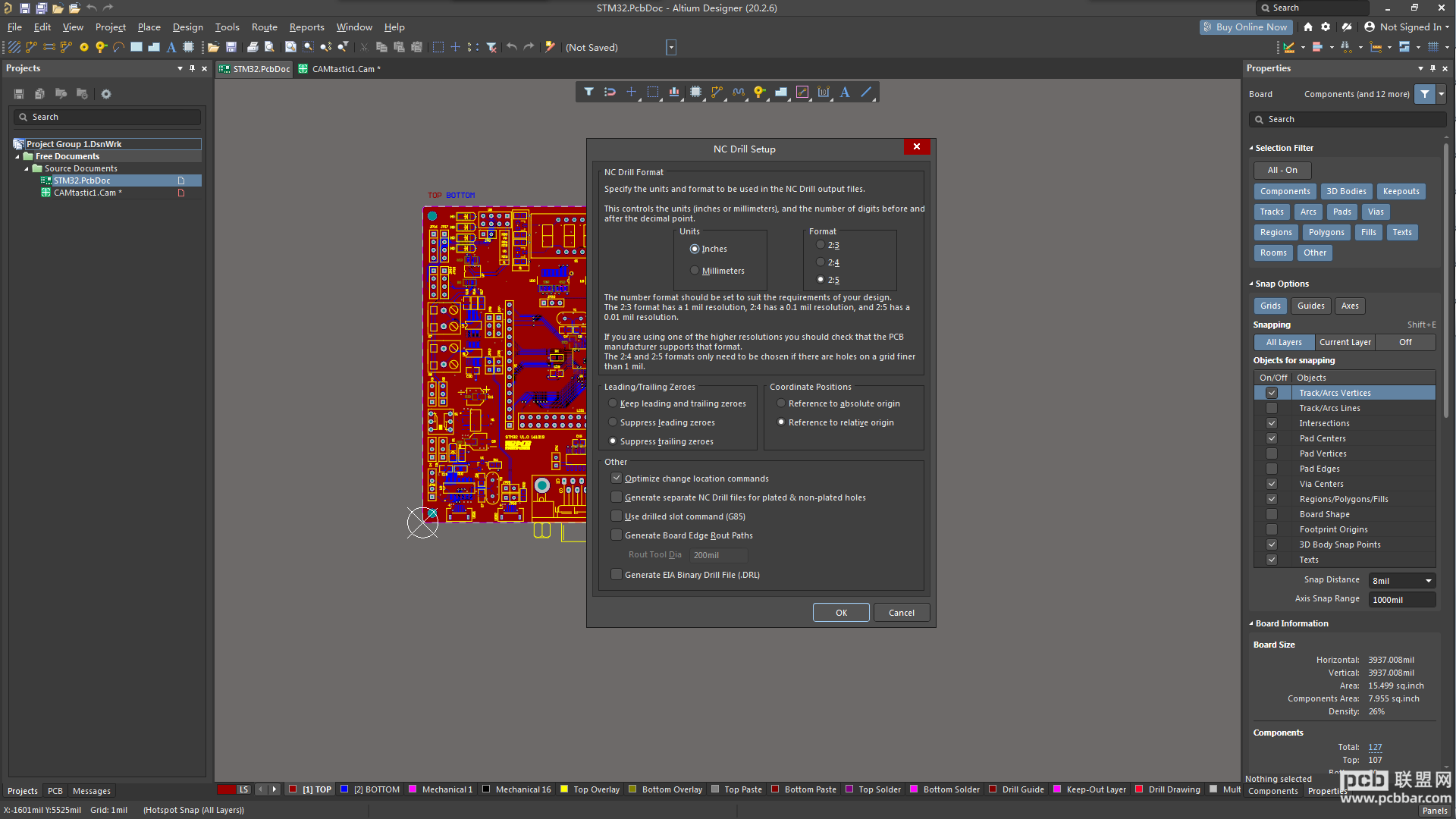The width and height of the screenshot is (1456, 819).
Task: Check Generate EIA Binary Drill File
Action: coord(617,575)
